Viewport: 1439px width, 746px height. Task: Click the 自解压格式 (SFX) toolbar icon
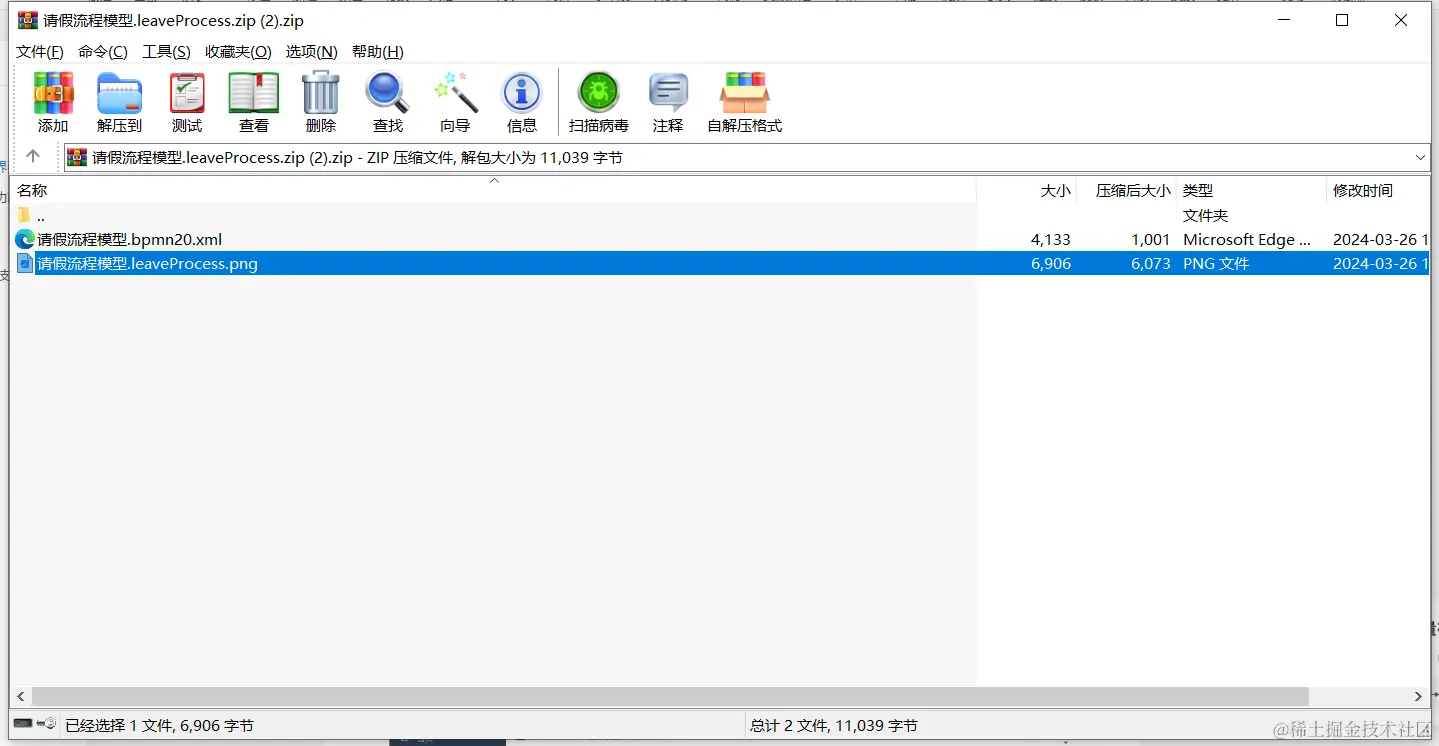point(745,93)
